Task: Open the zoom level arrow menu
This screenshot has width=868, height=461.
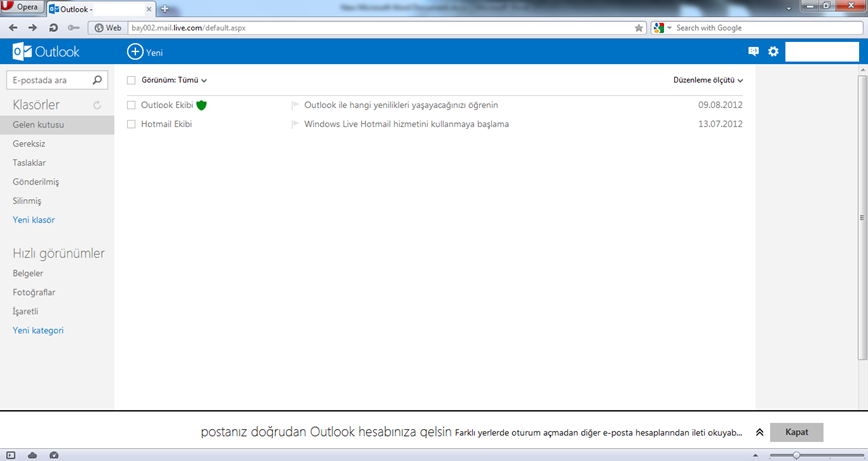Action: [756, 455]
